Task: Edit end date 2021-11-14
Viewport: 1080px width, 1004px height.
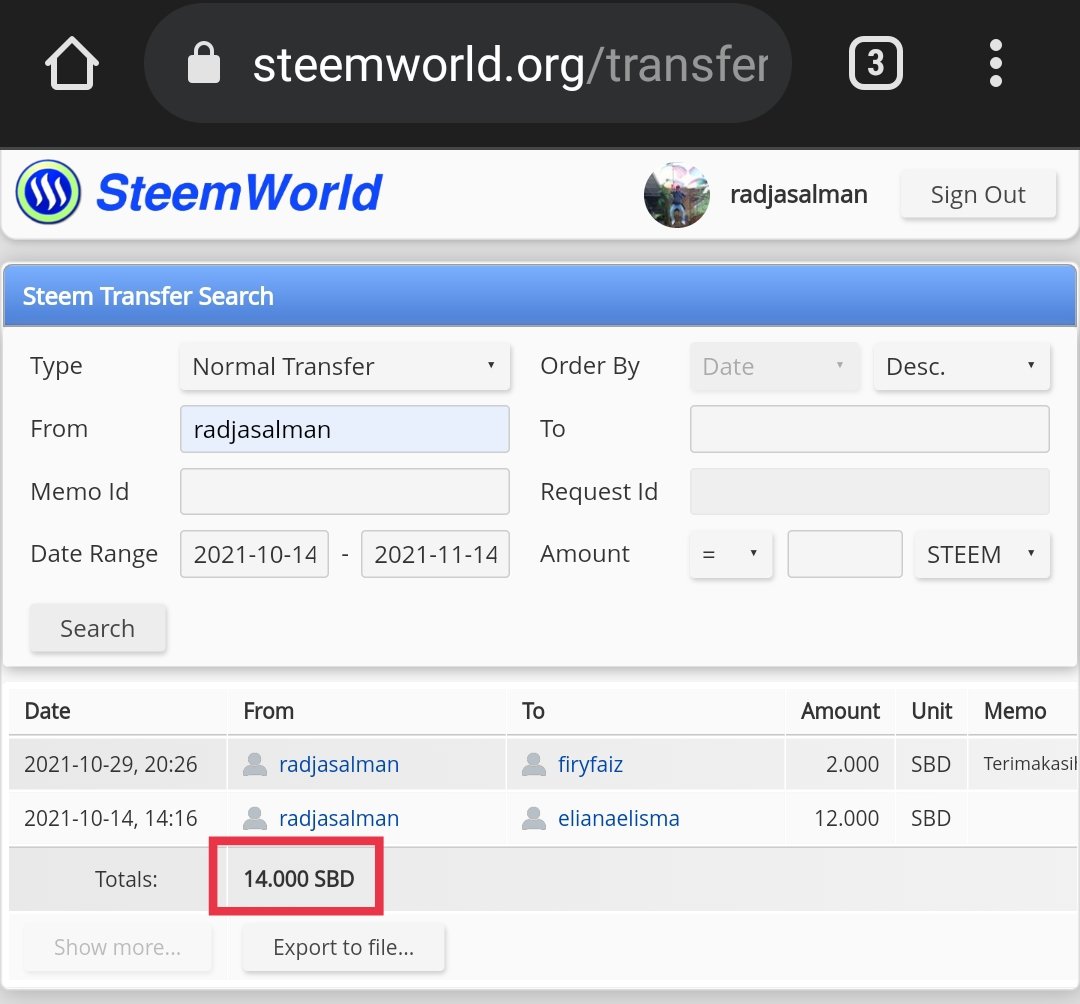Action: coord(435,554)
